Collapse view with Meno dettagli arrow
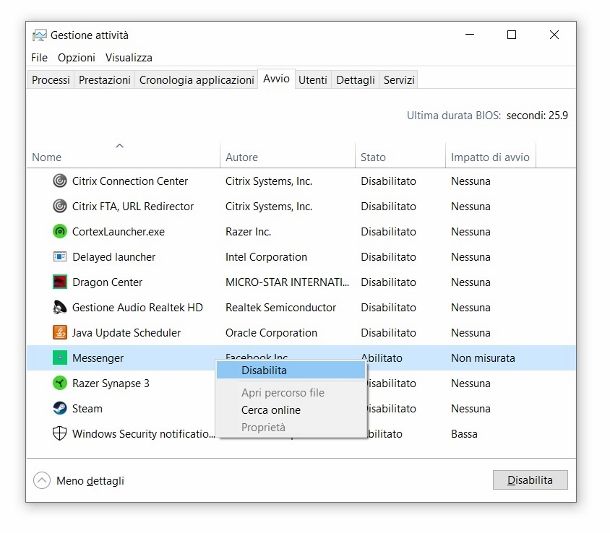The height and width of the screenshot is (533, 610). tap(42, 480)
